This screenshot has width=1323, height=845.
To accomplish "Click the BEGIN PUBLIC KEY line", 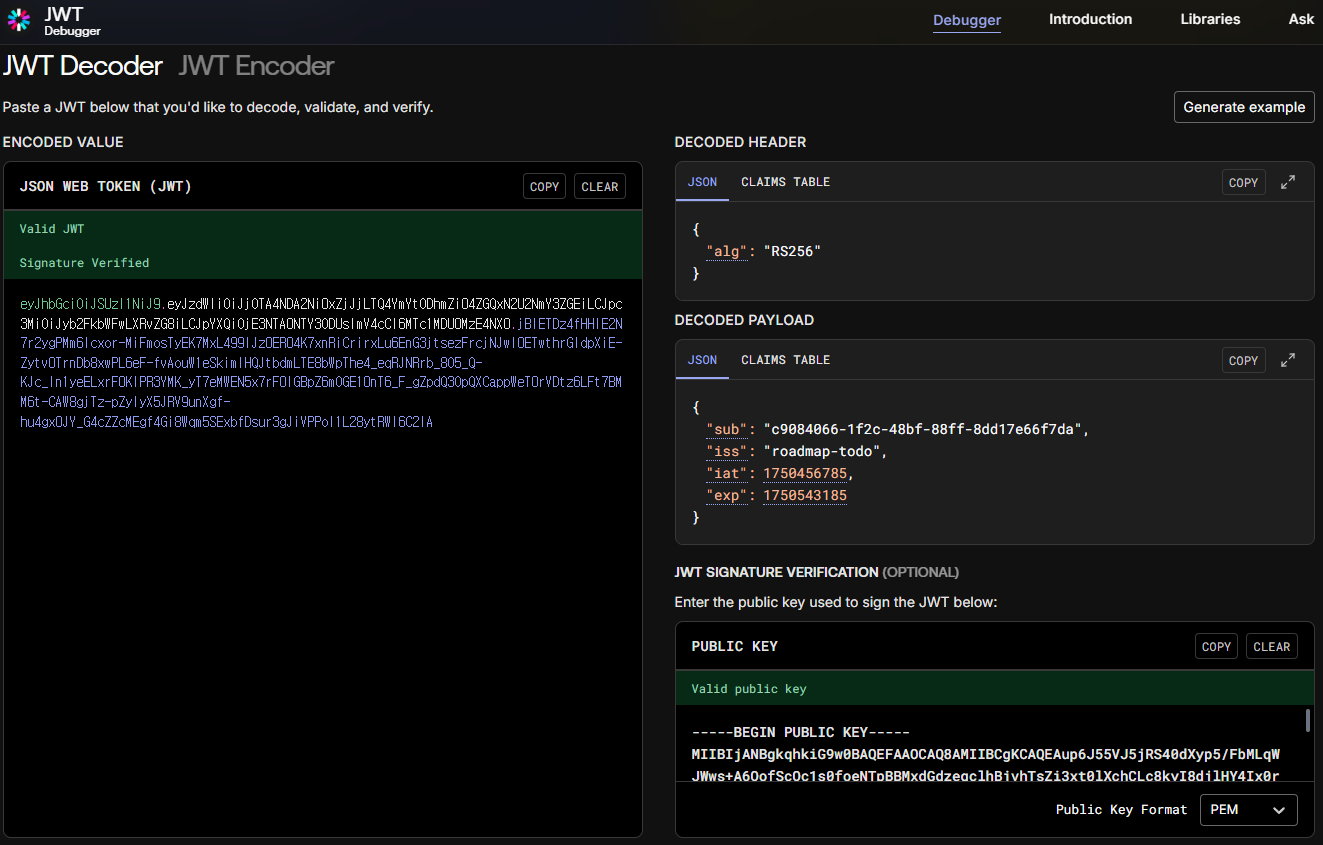I will pos(800,733).
